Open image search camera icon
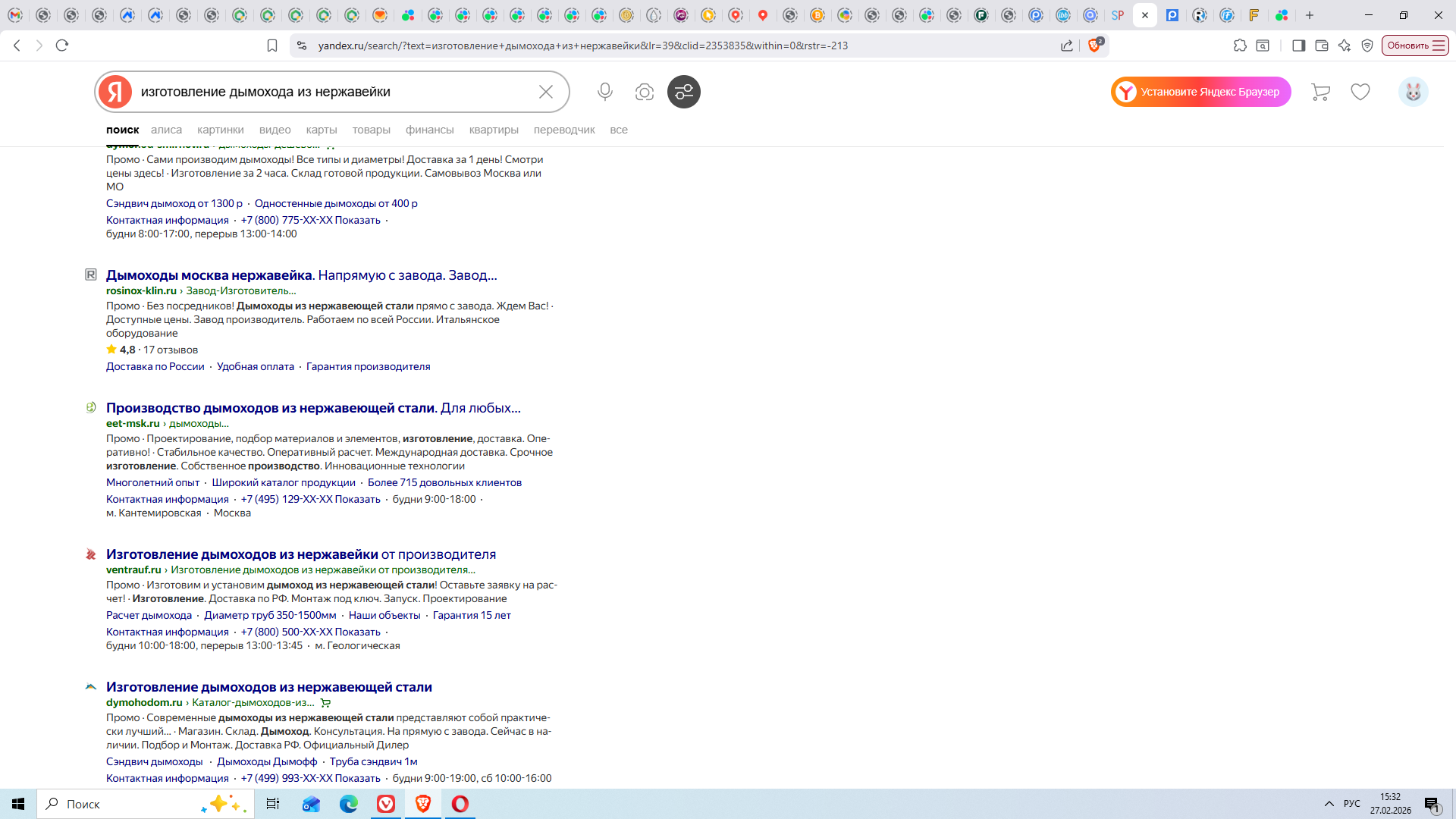This screenshot has height=819, width=1456. click(x=644, y=92)
